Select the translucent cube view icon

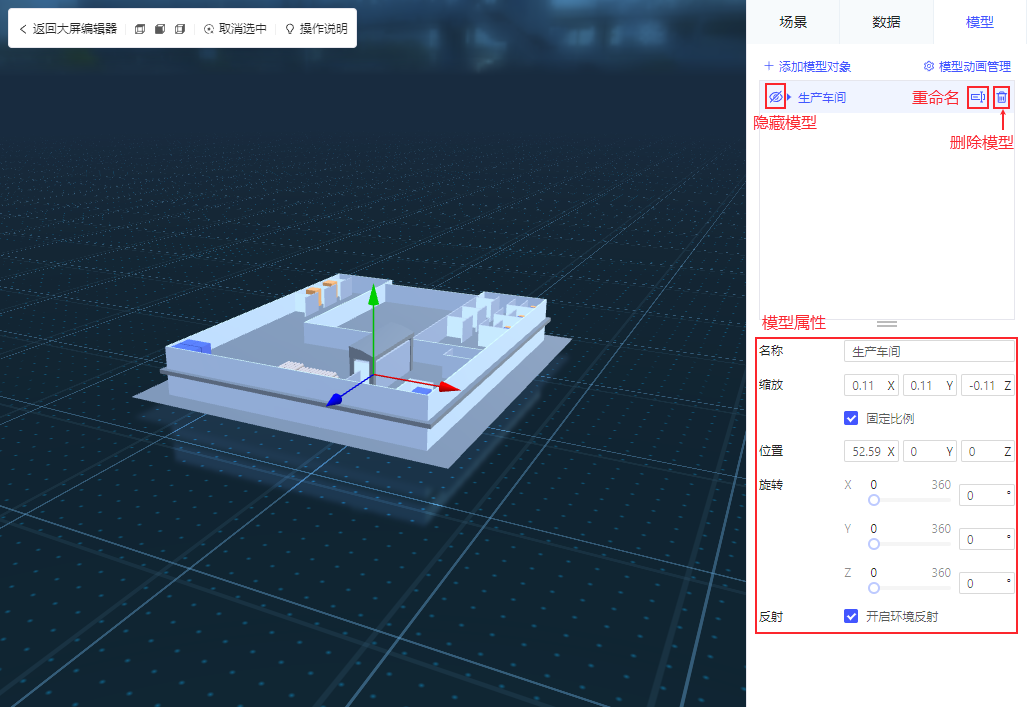tap(180, 29)
